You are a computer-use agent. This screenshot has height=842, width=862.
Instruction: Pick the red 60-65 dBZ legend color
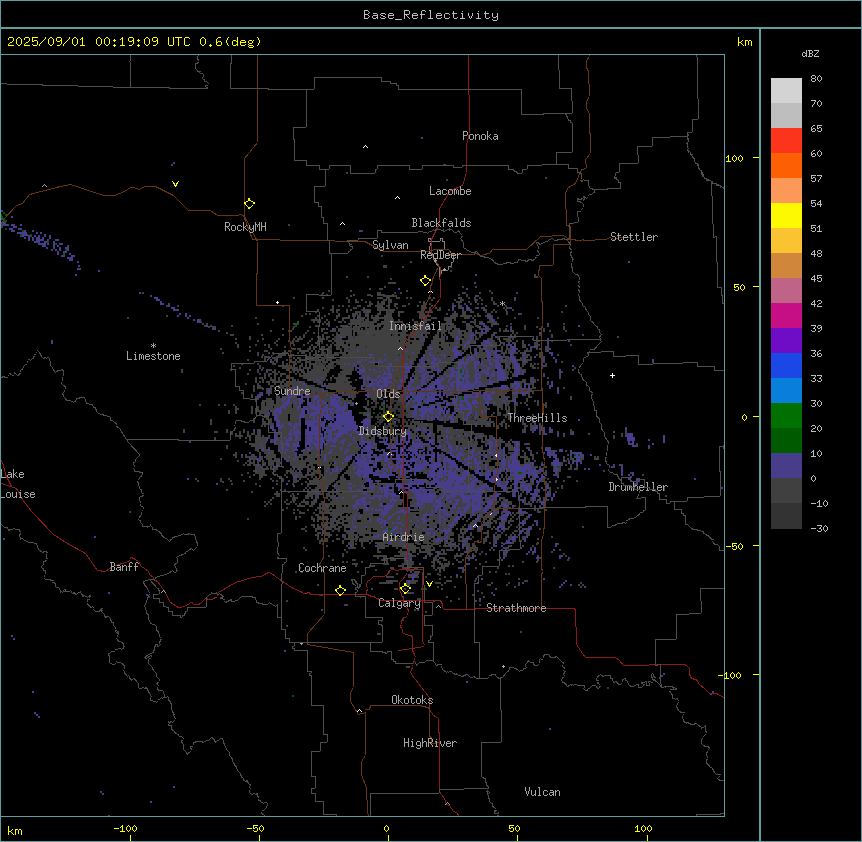pos(786,140)
